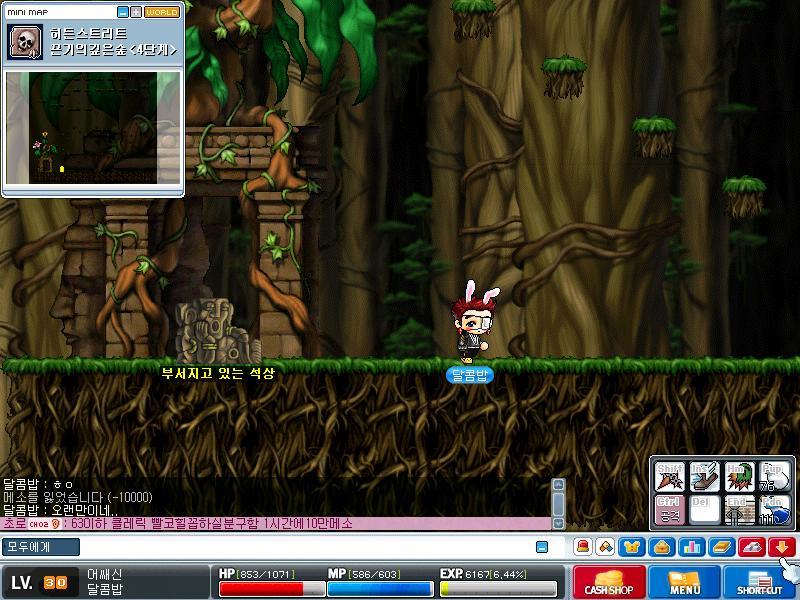Viewport: 800px width, 600px height.
Task: Click the chat text input field
Action: tap(307, 547)
